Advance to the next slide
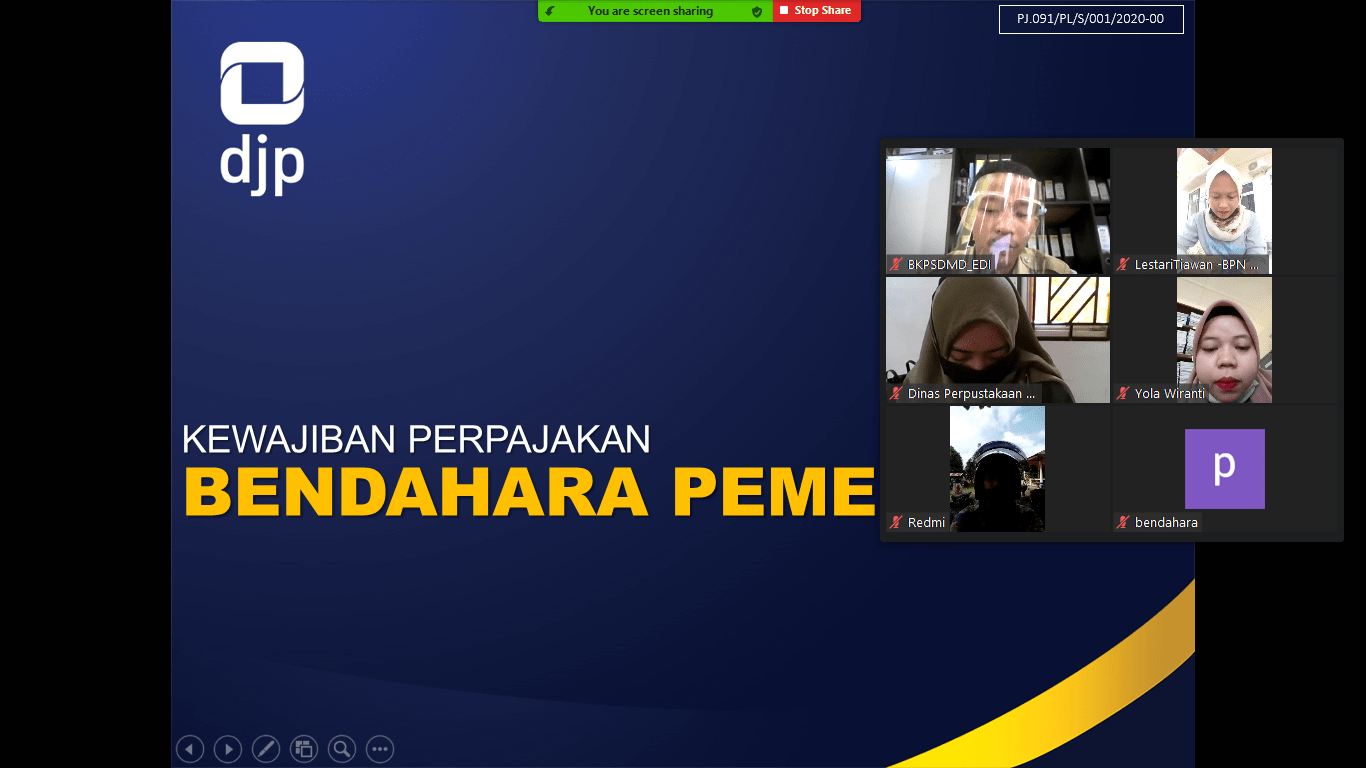Screen dimensions: 1366x768 228,749
